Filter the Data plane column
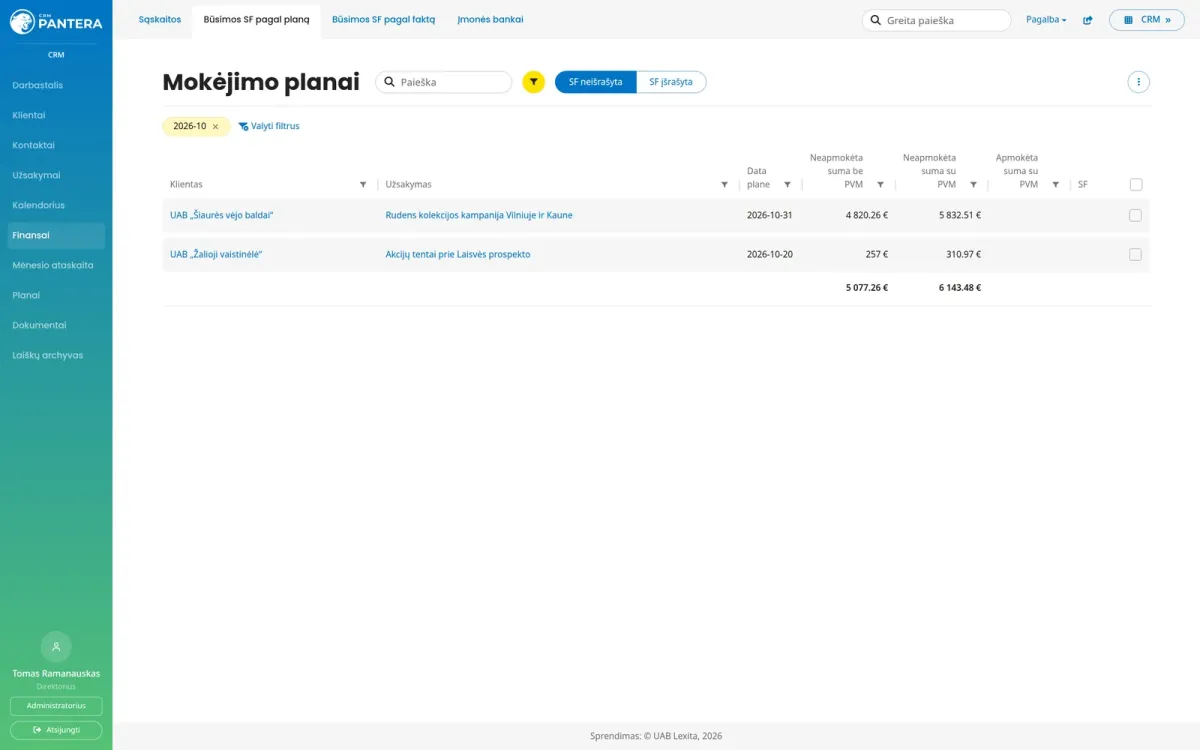 click(x=787, y=185)
